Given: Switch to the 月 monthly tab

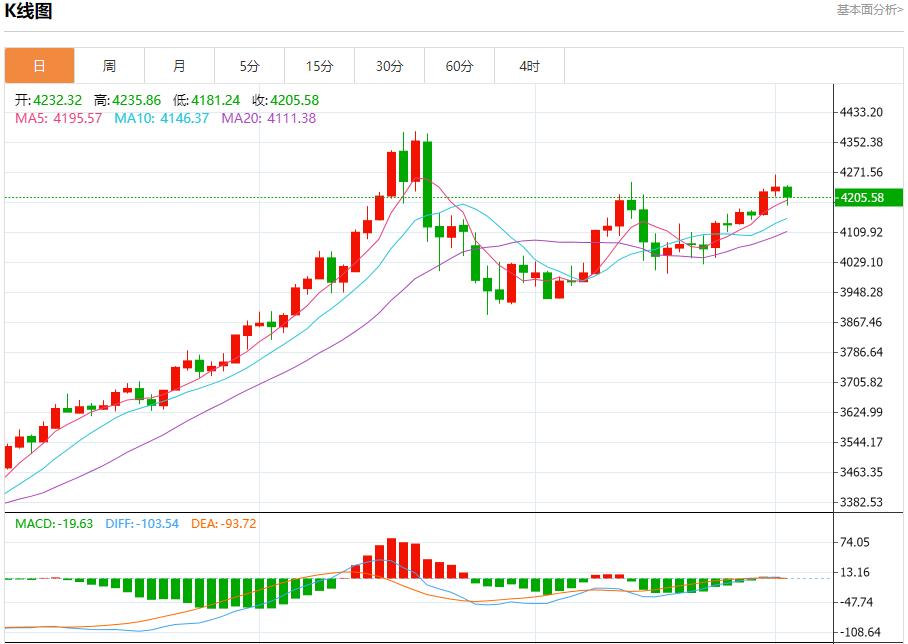Looking at the screenshot, I should pos(179,66).
